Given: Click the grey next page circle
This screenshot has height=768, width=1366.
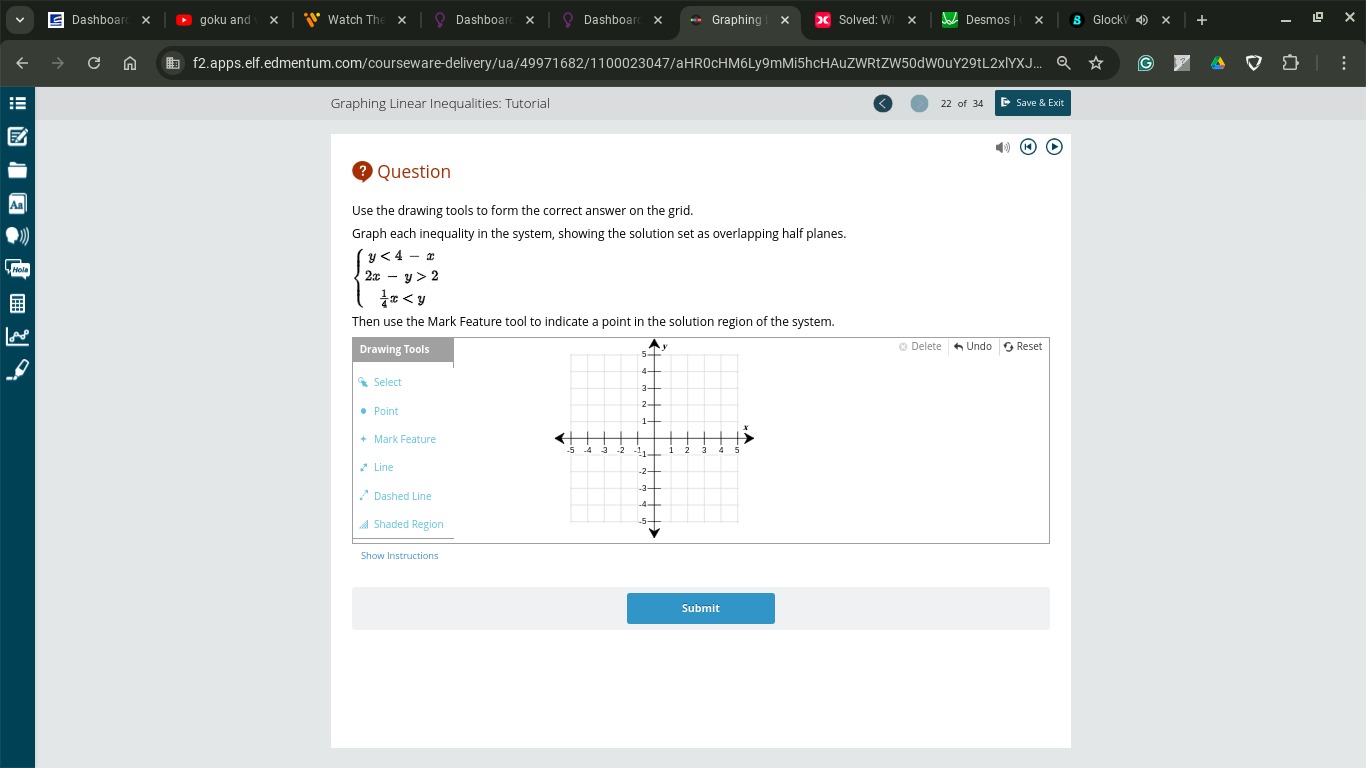Looking at the screenshot, I should click(919, 103).
